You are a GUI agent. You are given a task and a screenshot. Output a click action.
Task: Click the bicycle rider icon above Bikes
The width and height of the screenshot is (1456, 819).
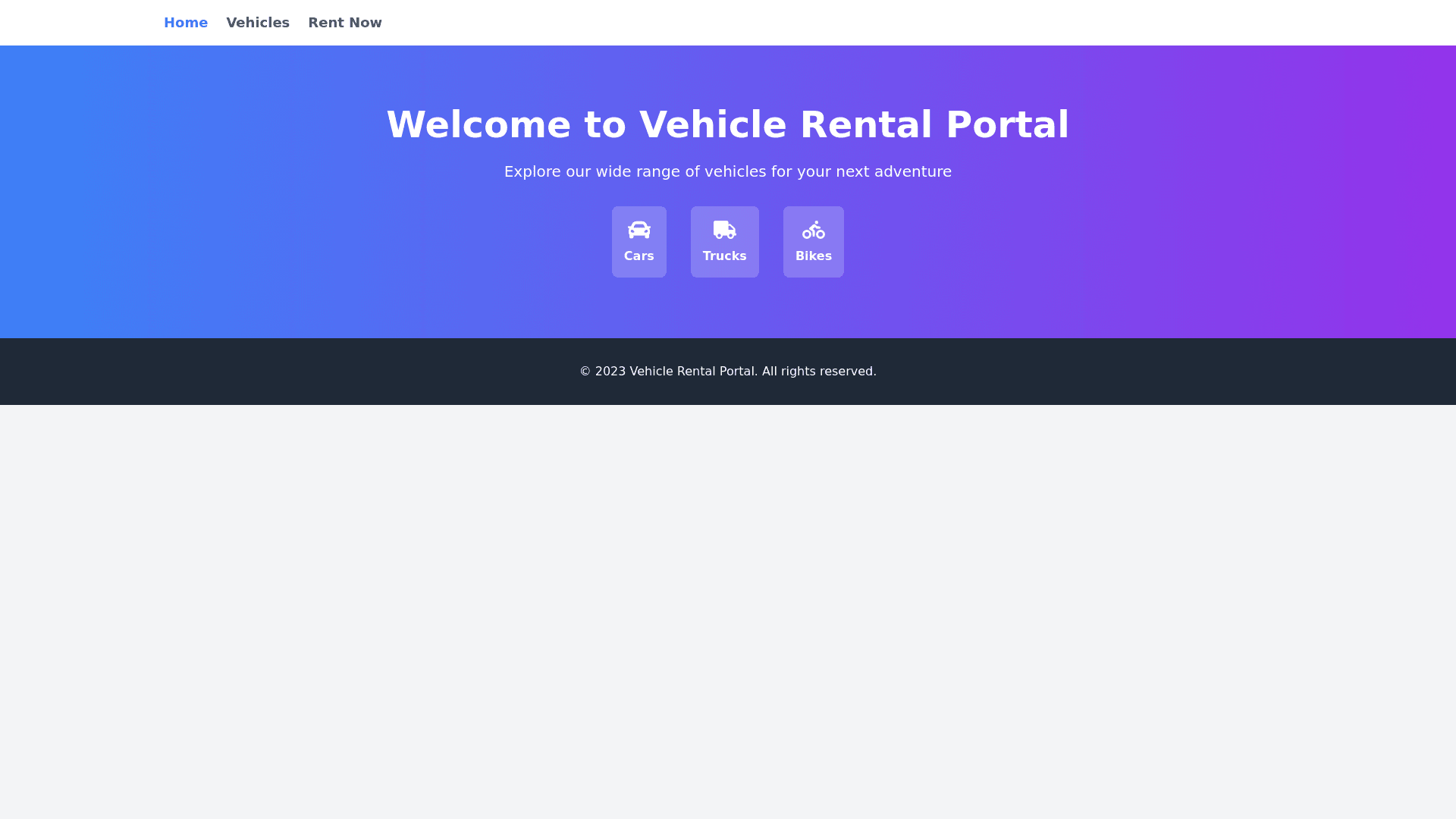[813, 230]
